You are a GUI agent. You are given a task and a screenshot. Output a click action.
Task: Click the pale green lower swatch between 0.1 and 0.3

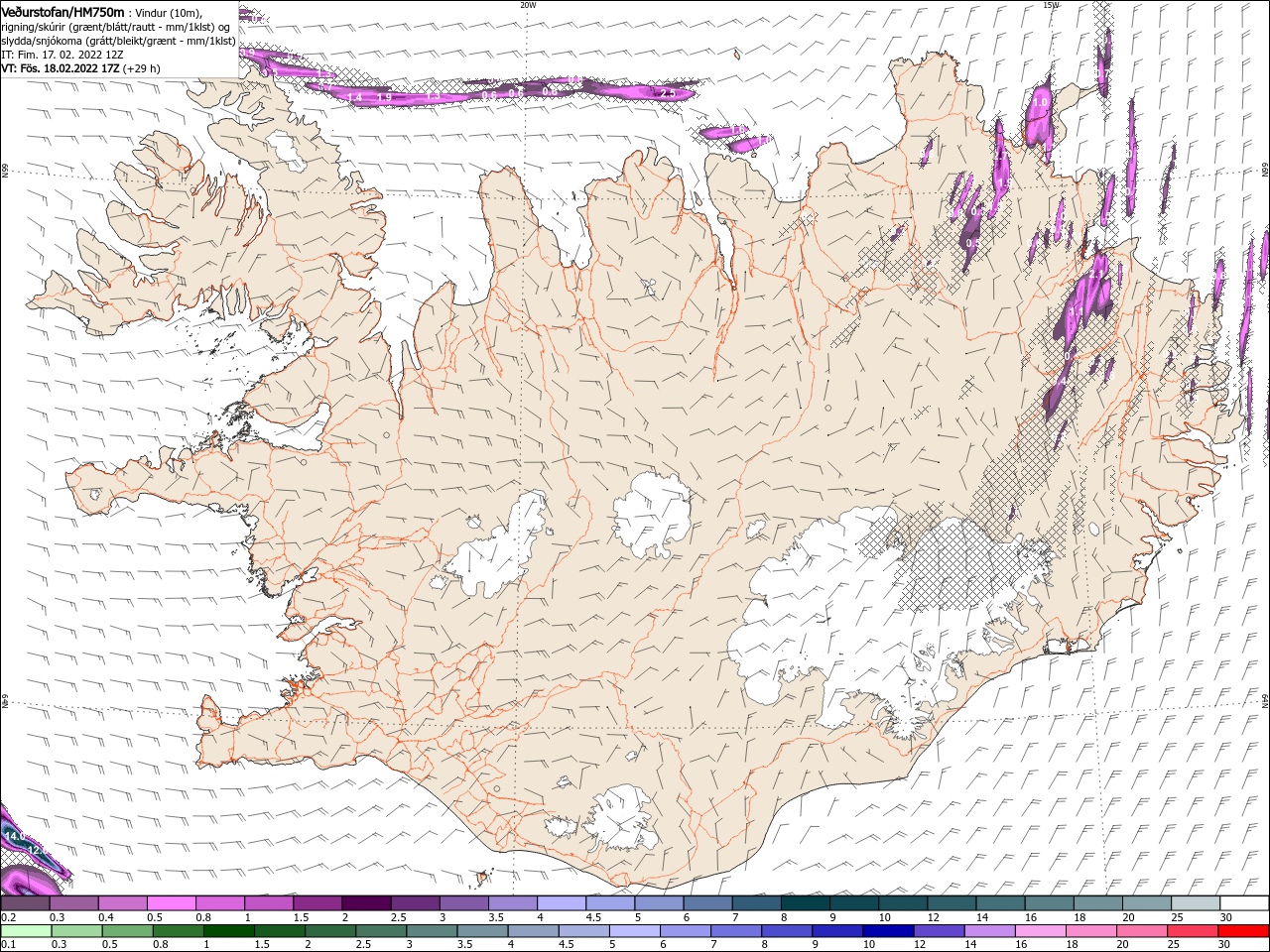click(26, 931)
